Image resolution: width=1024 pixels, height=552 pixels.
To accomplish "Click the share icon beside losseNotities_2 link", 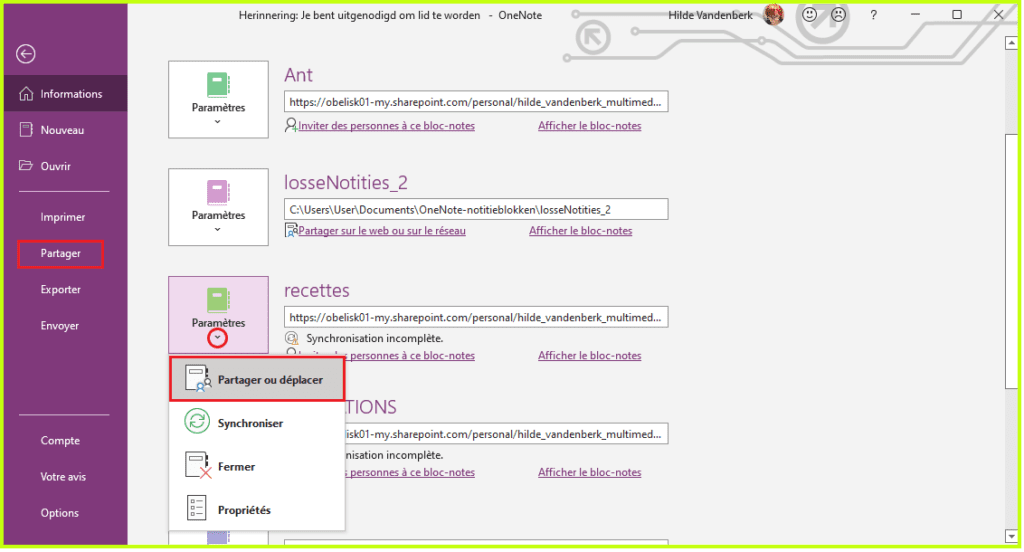I will pos(291,230).
